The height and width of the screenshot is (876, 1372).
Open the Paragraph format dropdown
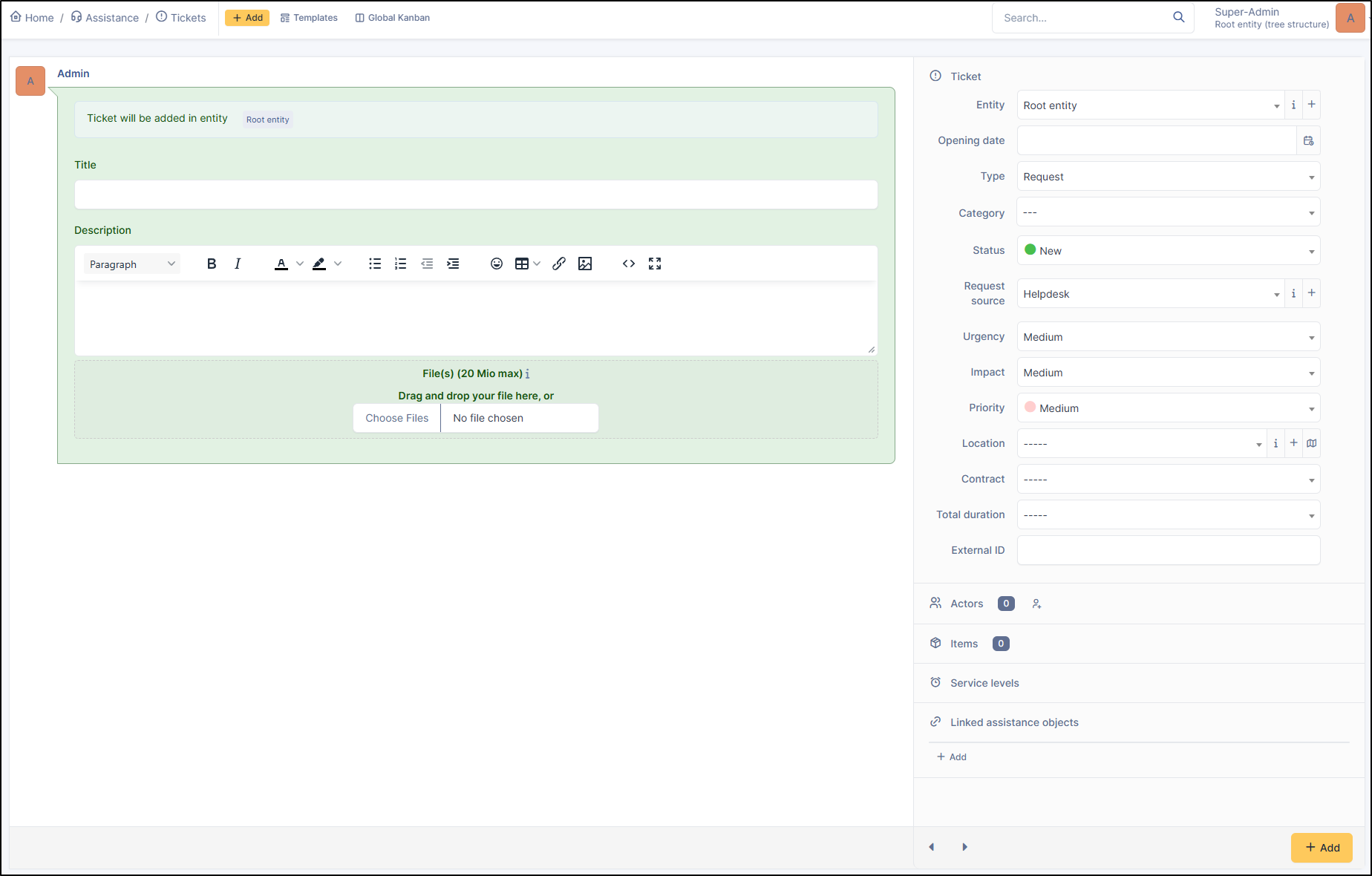click(131, 264)
